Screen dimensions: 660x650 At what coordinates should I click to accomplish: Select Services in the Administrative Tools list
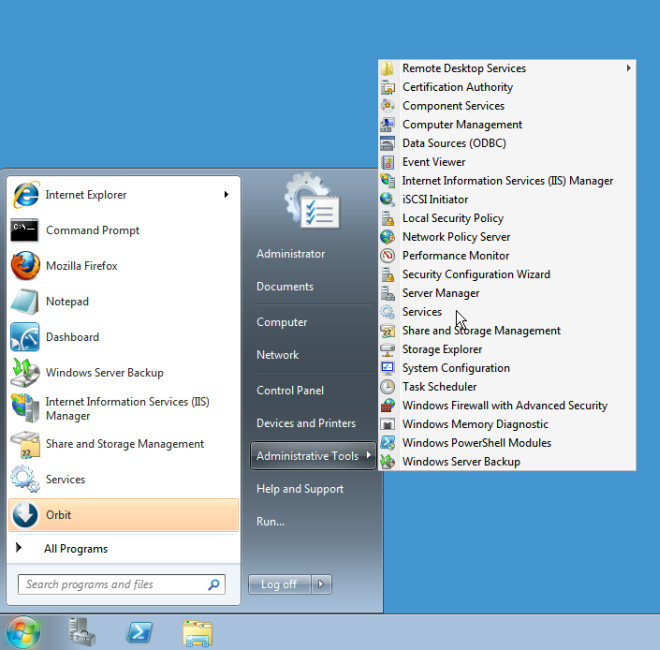click(x=507, y=312)
